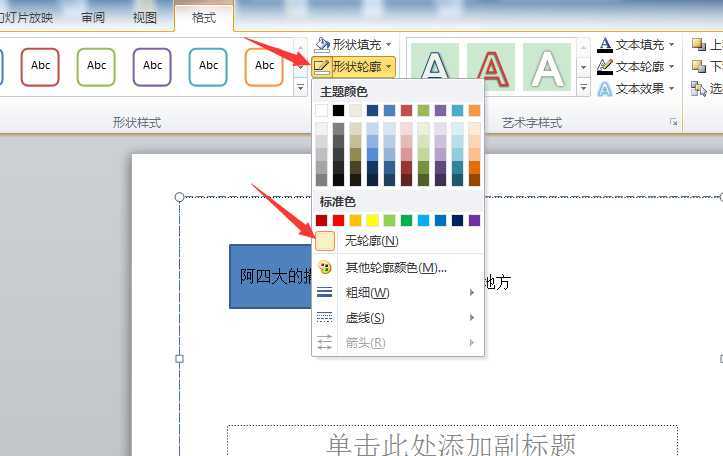Click the 文本填充 text fill icon
Image resolution: width=723 pixels, height=456 pixels.
604,45
